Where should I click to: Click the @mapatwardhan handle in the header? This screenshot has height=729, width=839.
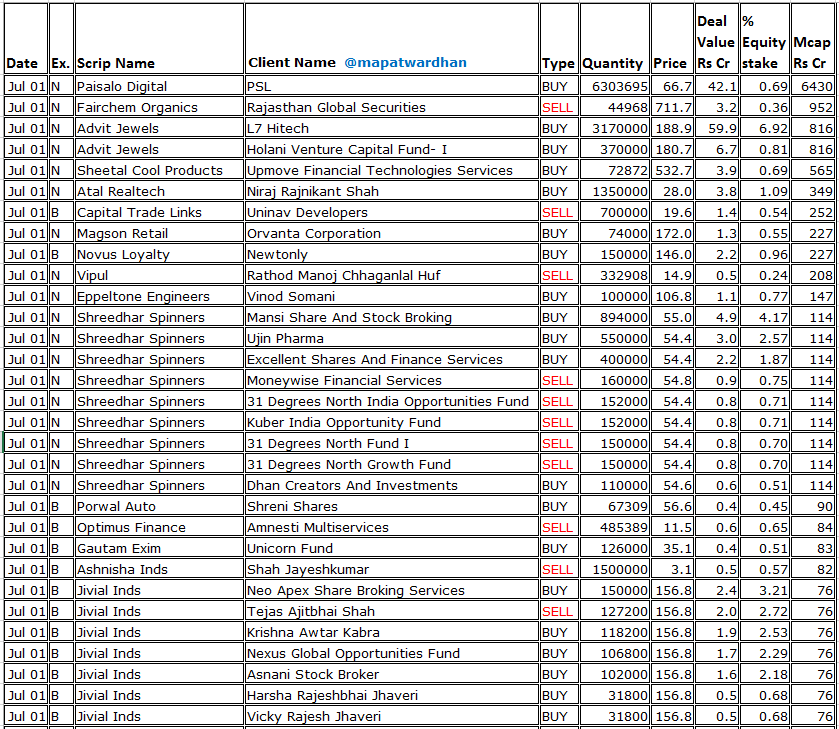(405, 63)
